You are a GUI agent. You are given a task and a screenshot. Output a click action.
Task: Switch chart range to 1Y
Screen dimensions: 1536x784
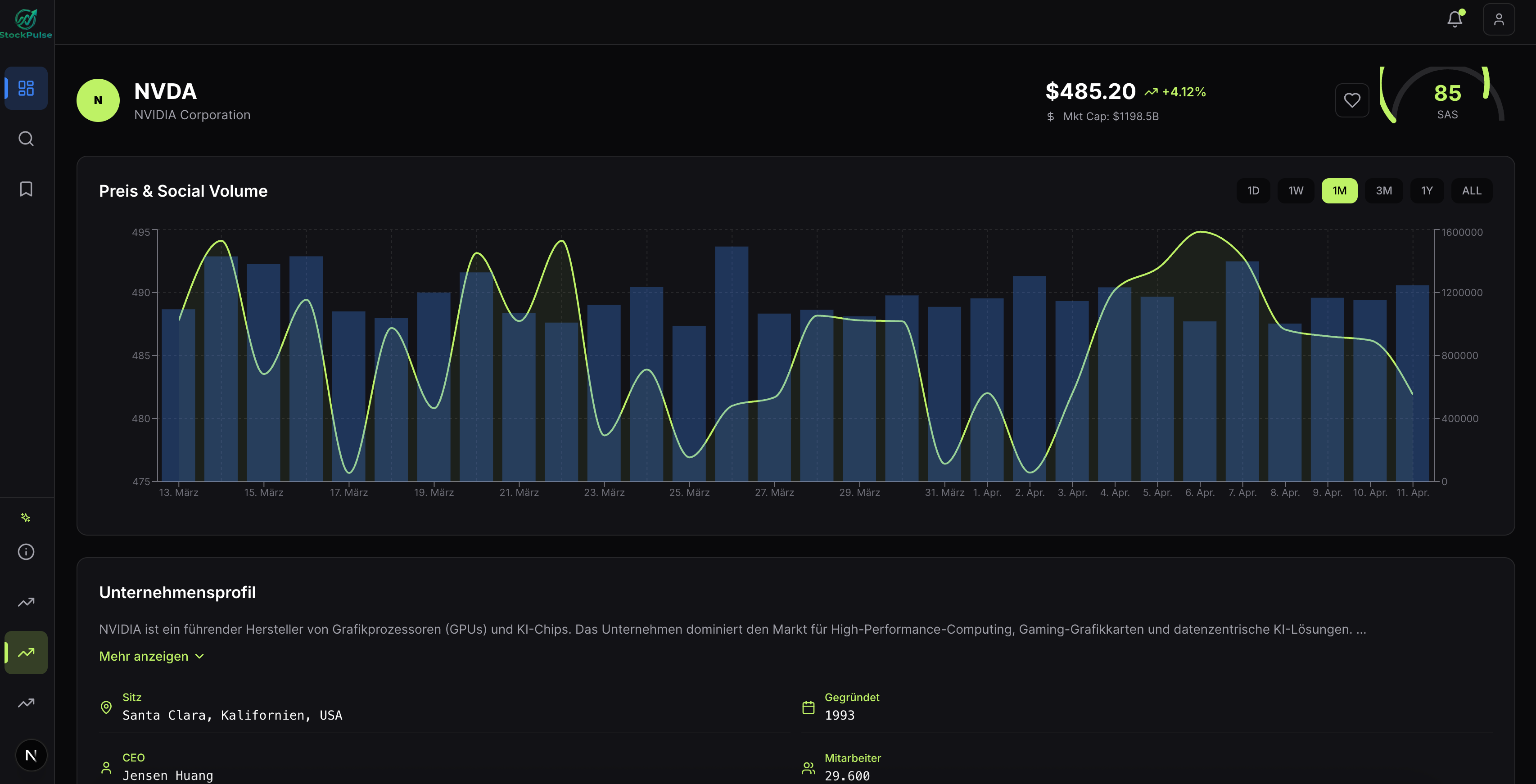pyautogui.click(x=1426, y=191)
